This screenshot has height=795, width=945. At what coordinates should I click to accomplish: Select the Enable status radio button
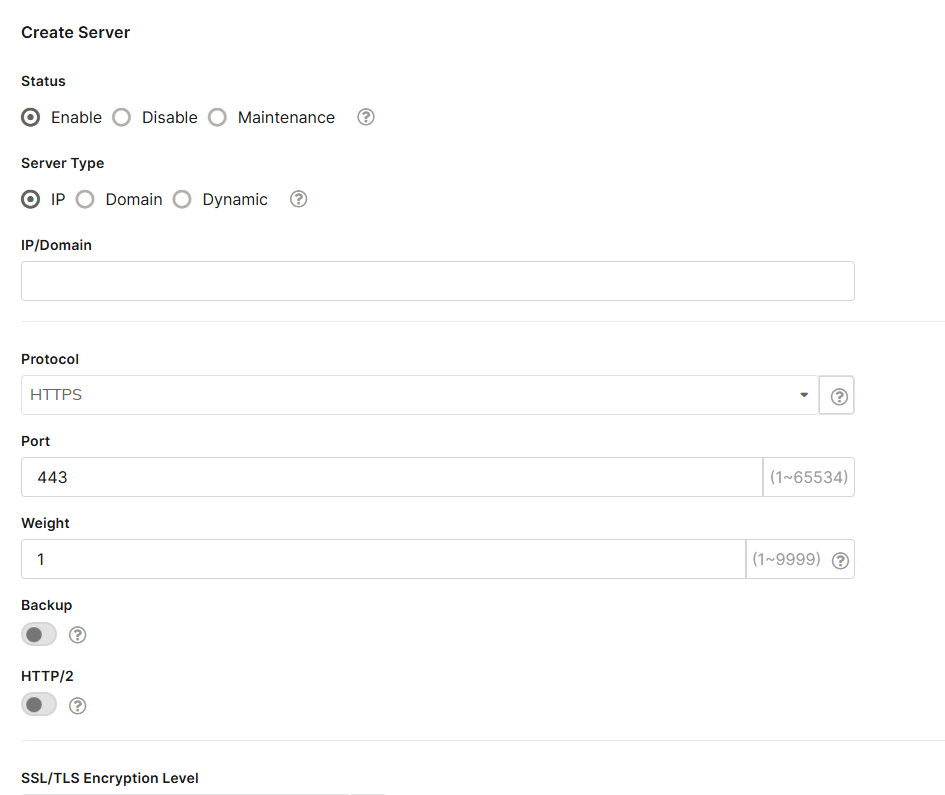[31, 117]
